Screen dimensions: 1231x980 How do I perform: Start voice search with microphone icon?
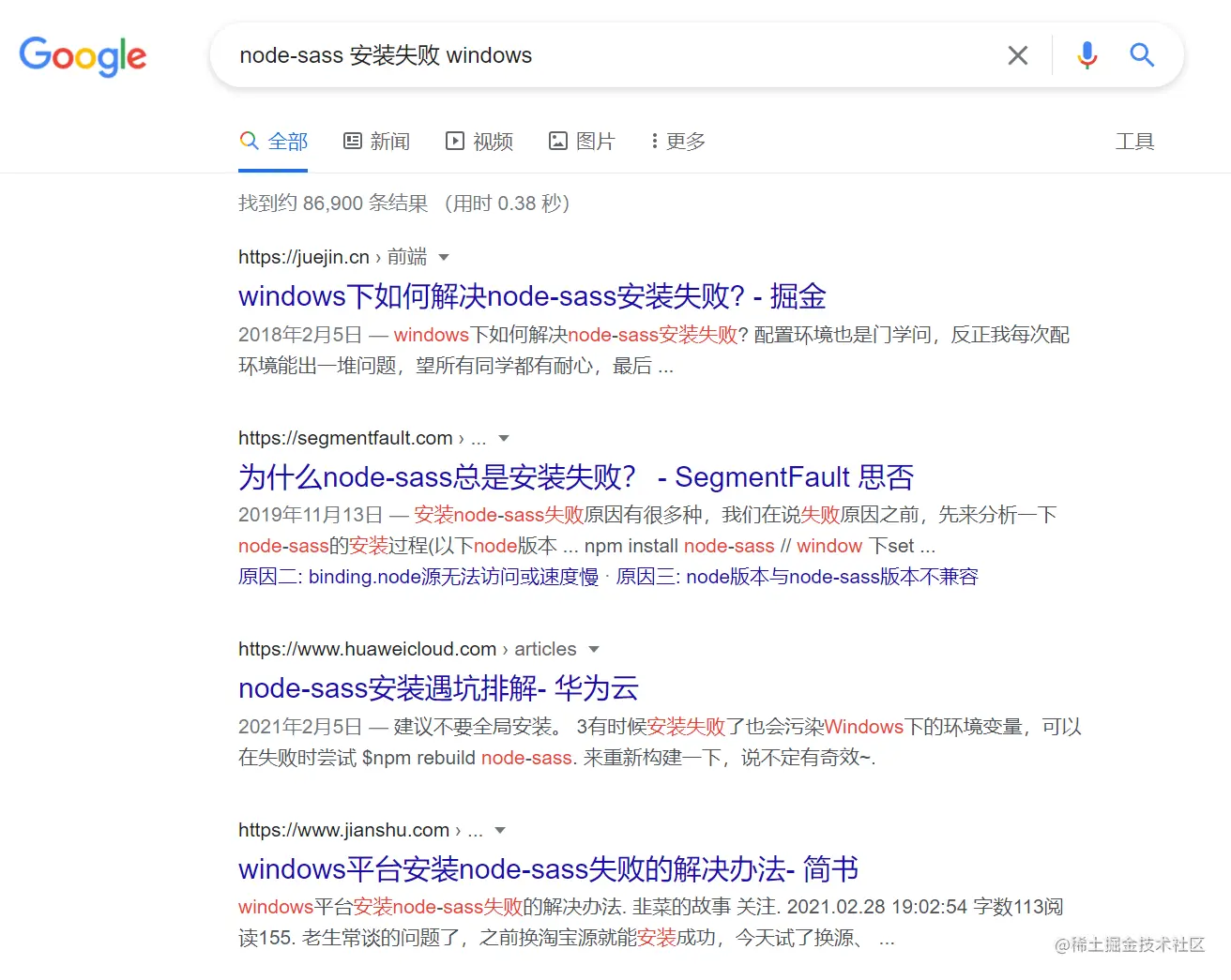click(x=1087, y=55)
